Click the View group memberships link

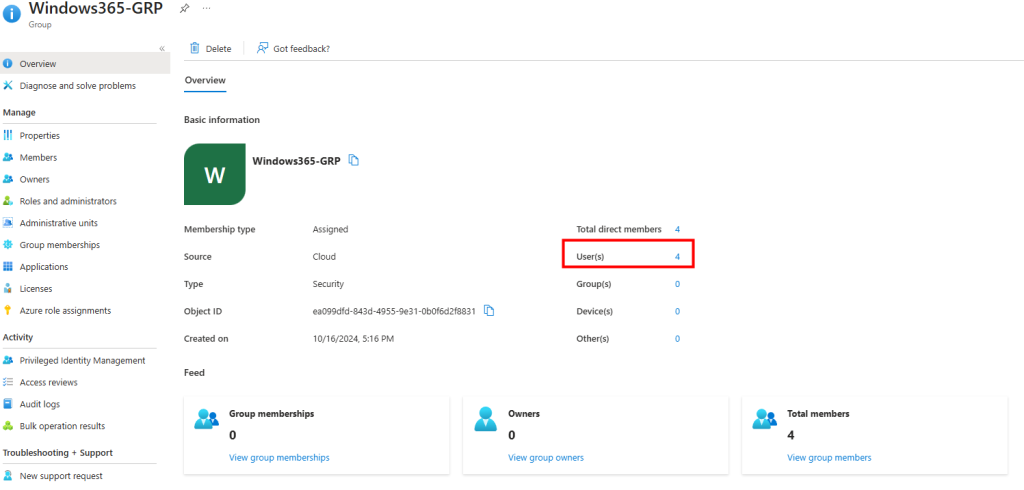[279, 458]
